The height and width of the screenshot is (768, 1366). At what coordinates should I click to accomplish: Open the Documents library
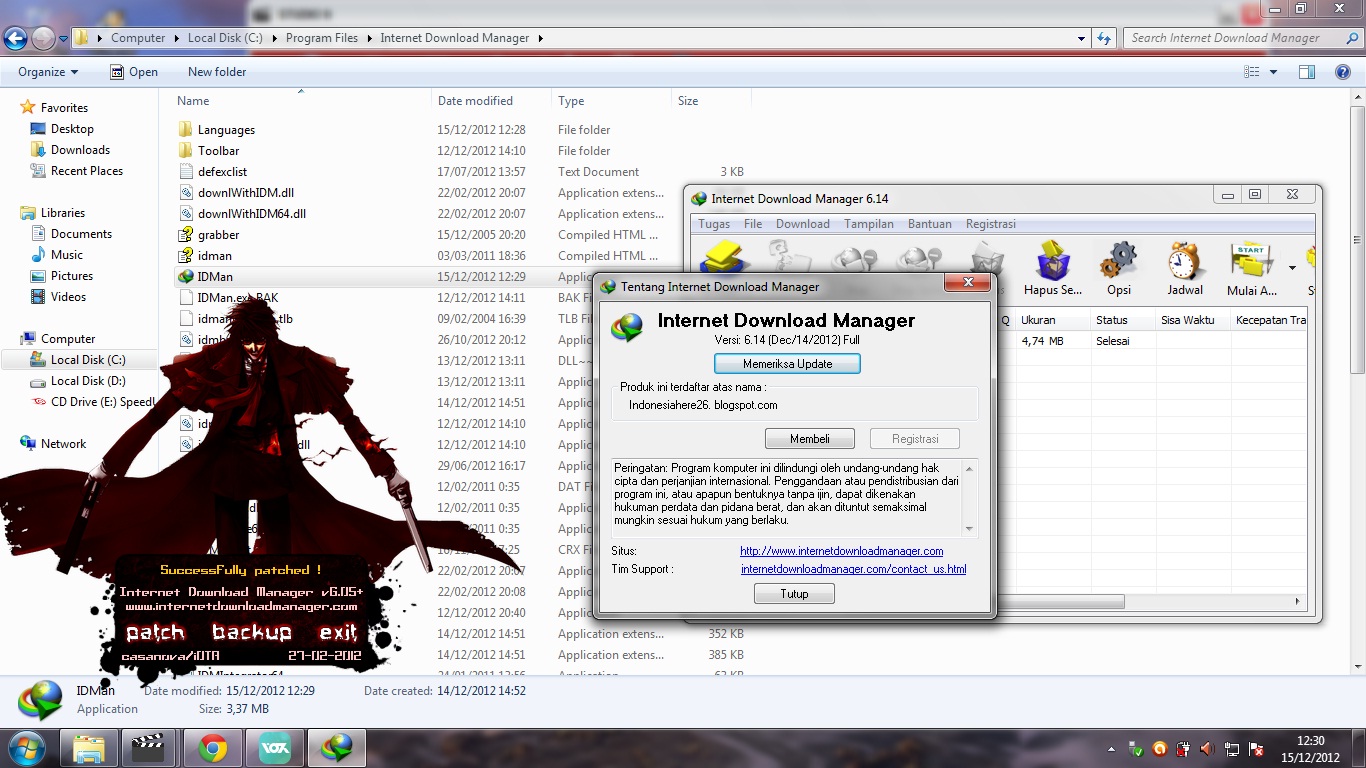click(81, 234)
